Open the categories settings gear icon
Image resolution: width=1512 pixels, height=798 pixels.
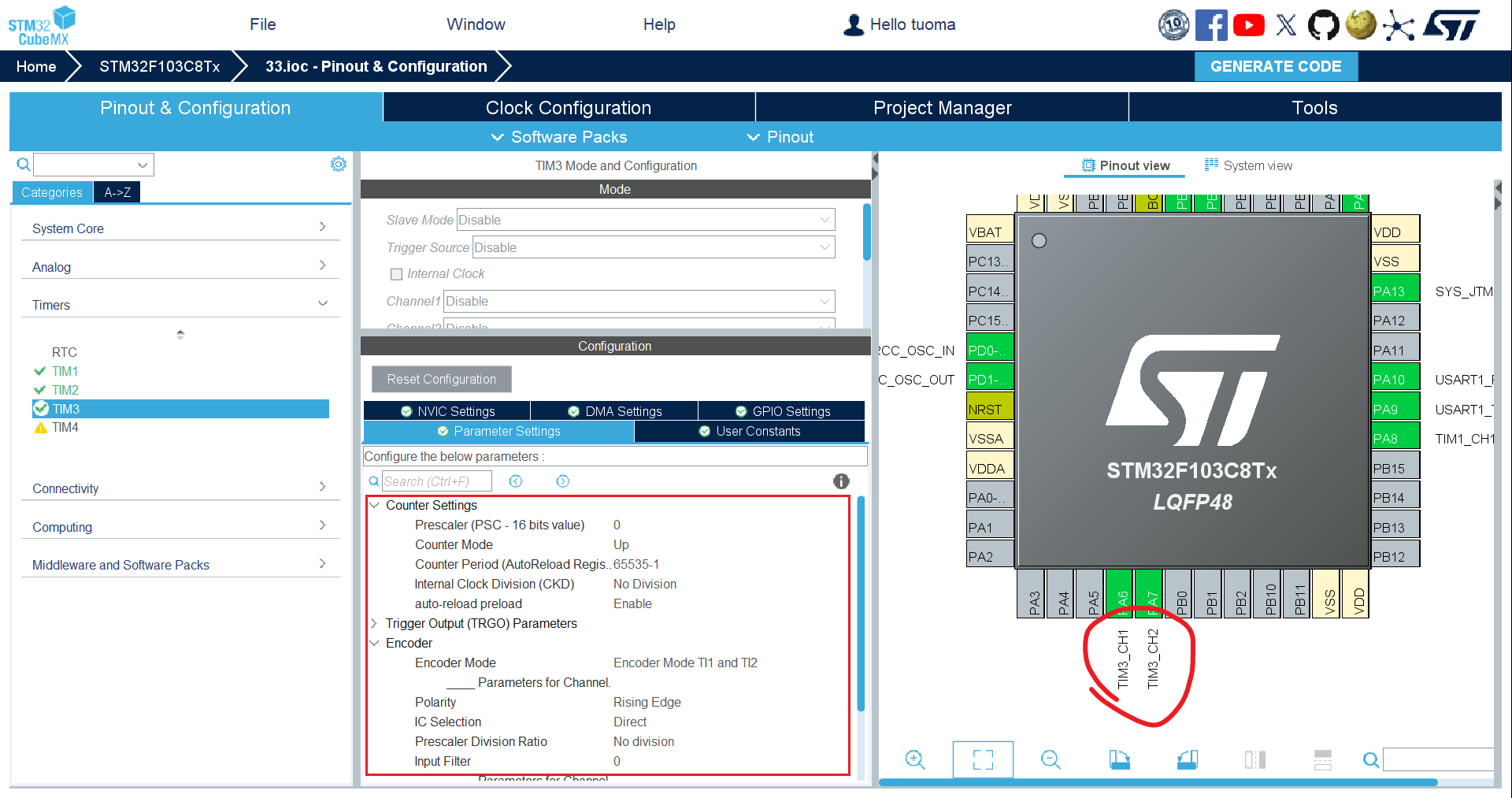[x=339, y=164]
